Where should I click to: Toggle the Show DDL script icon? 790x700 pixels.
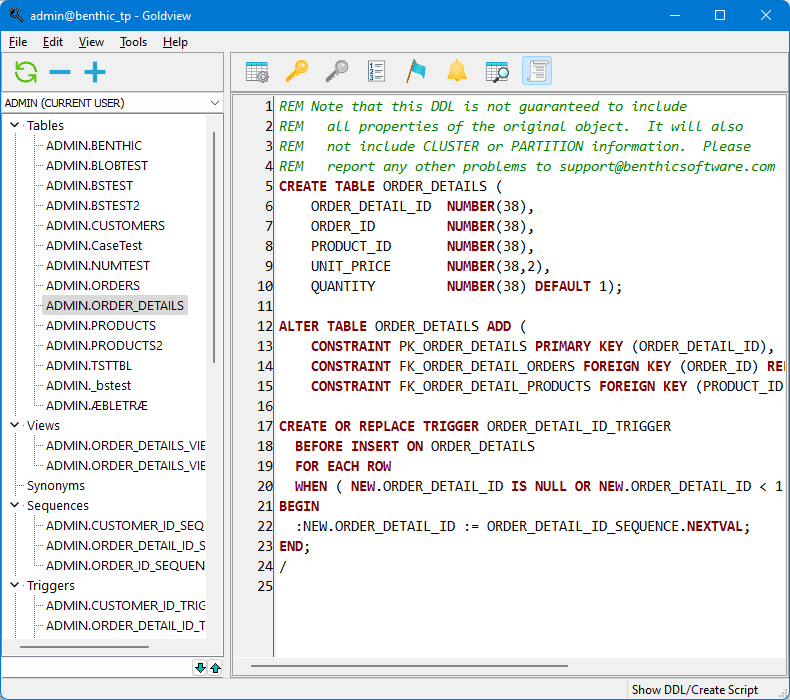pos(537,71)
